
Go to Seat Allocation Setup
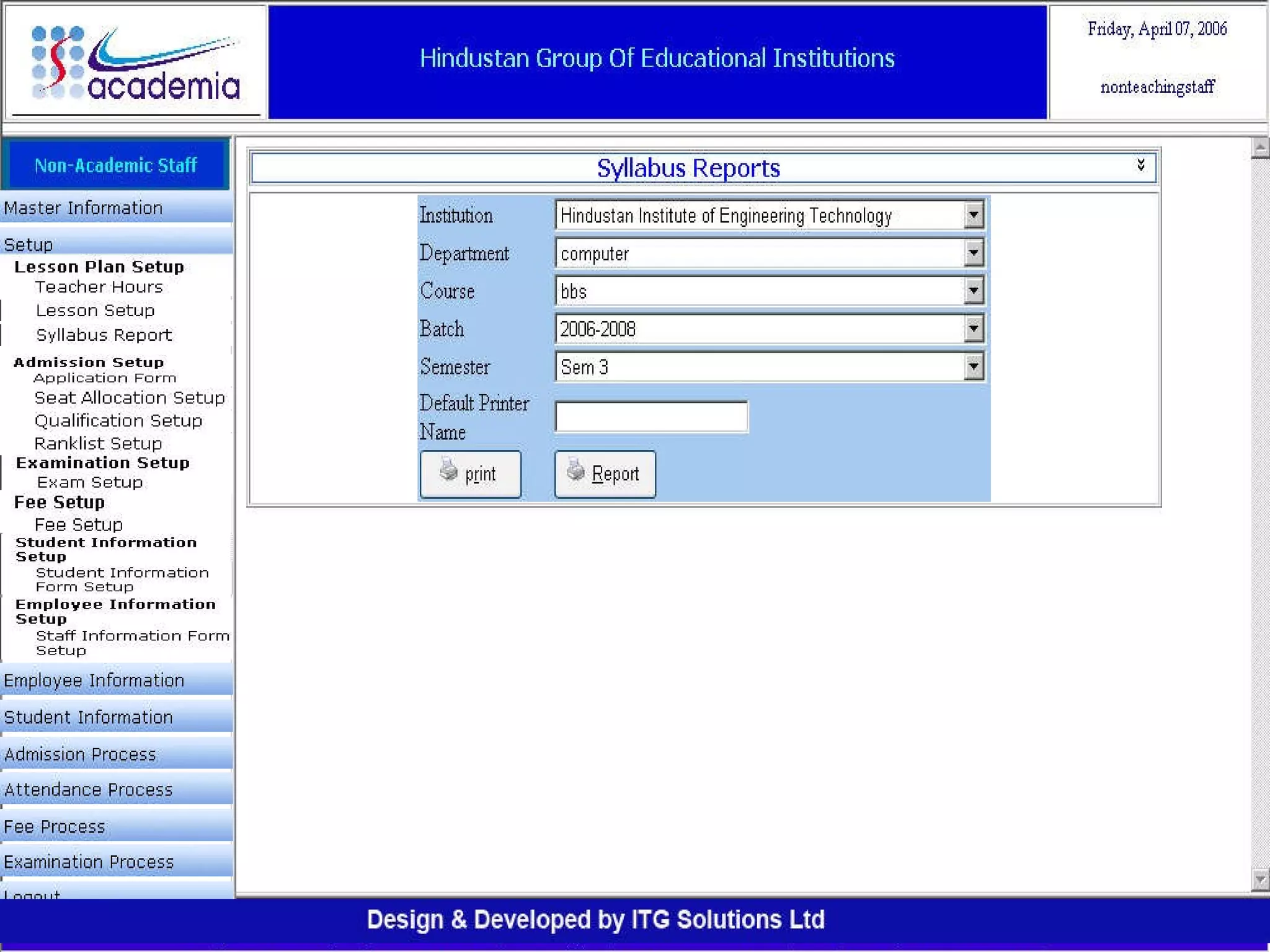point(130,398)
